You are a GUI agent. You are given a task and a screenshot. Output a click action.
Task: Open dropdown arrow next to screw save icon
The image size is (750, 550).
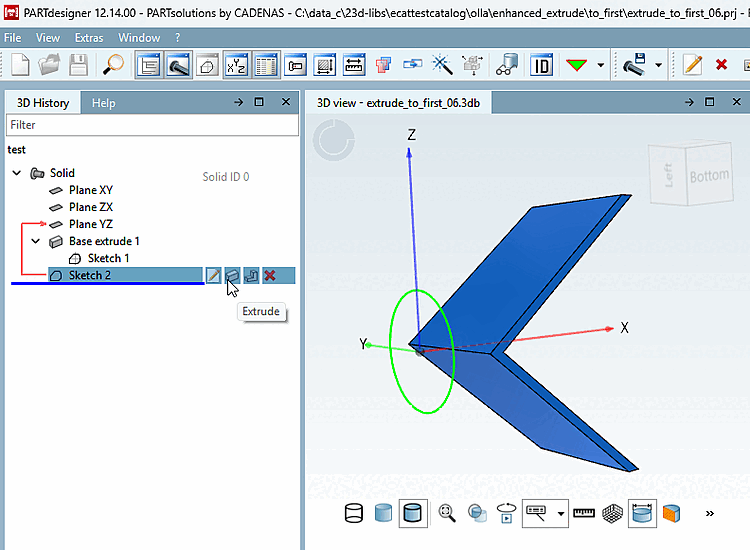pyautogui.click(x=659, y=65)
